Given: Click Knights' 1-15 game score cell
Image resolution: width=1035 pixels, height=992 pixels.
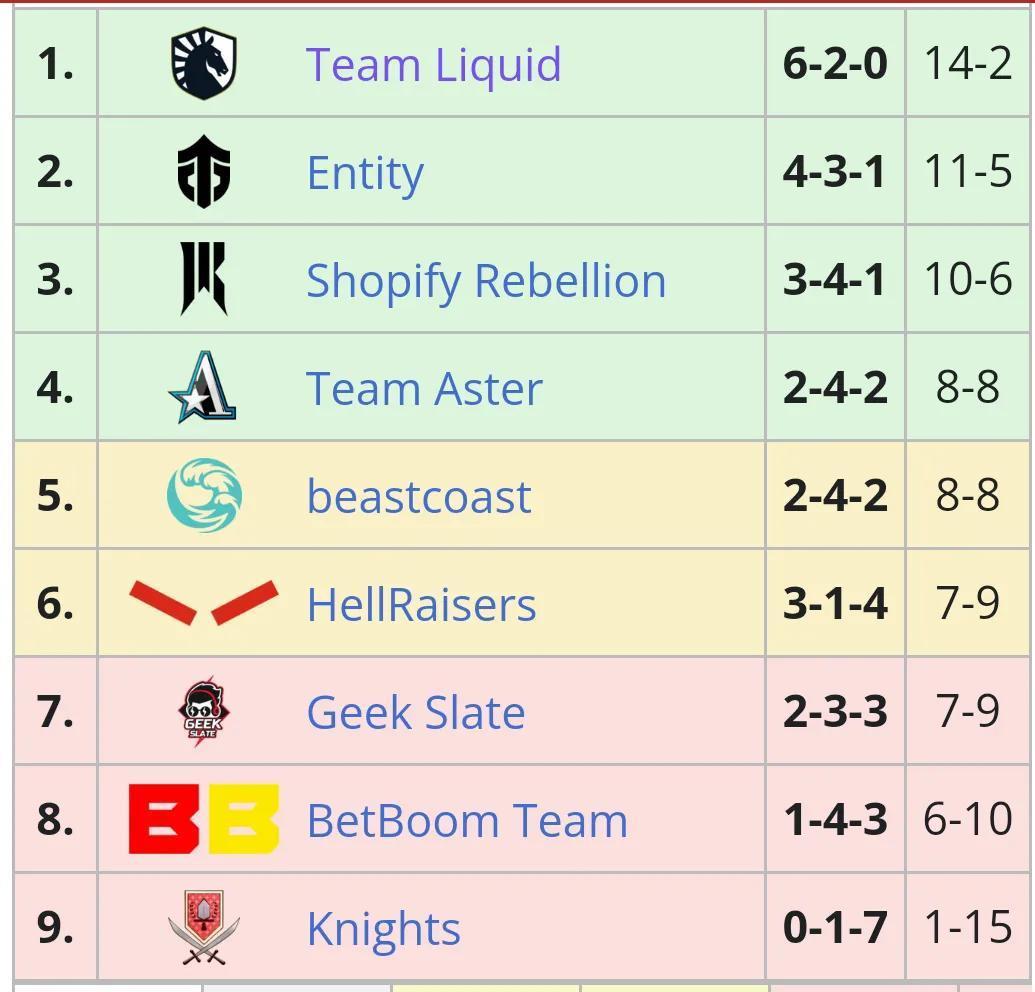Looking at the screenshot, I should point(968,928).
